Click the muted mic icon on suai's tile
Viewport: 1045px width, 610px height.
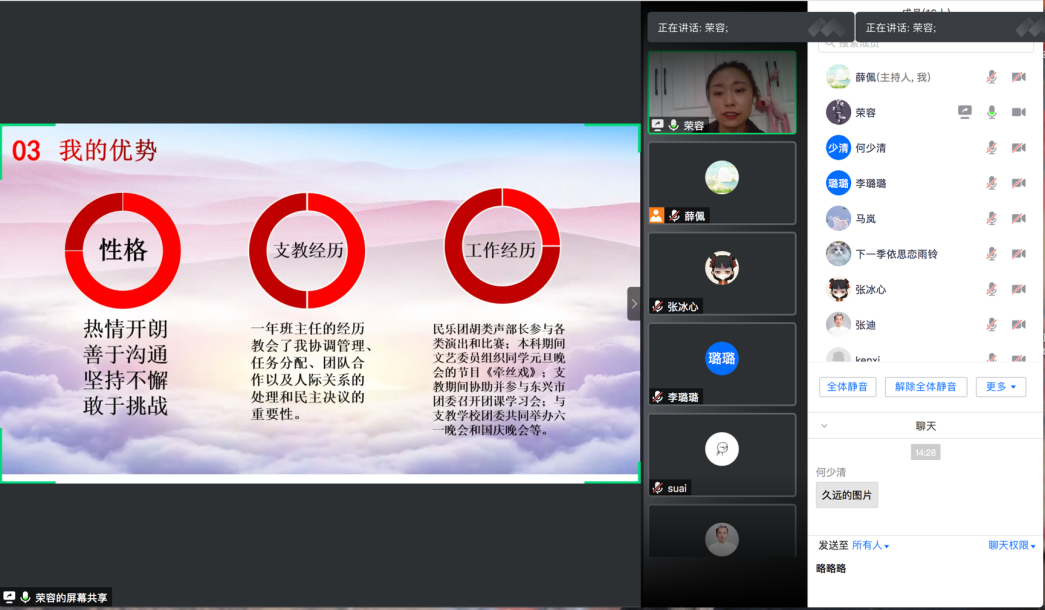click(x=658, y=487)
